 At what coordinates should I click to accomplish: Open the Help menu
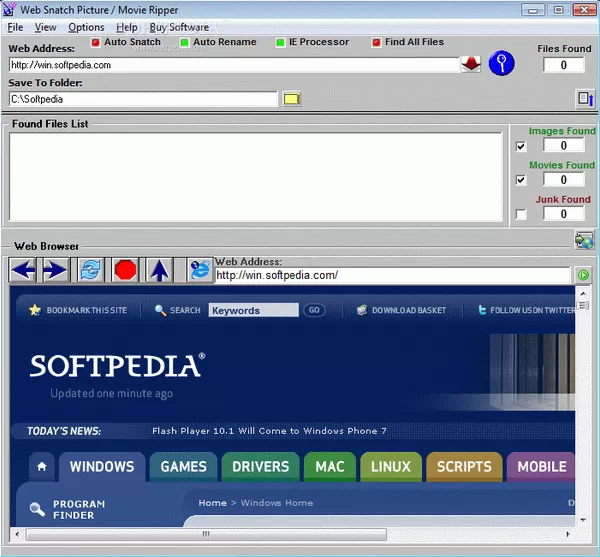(x=127, y=28)
